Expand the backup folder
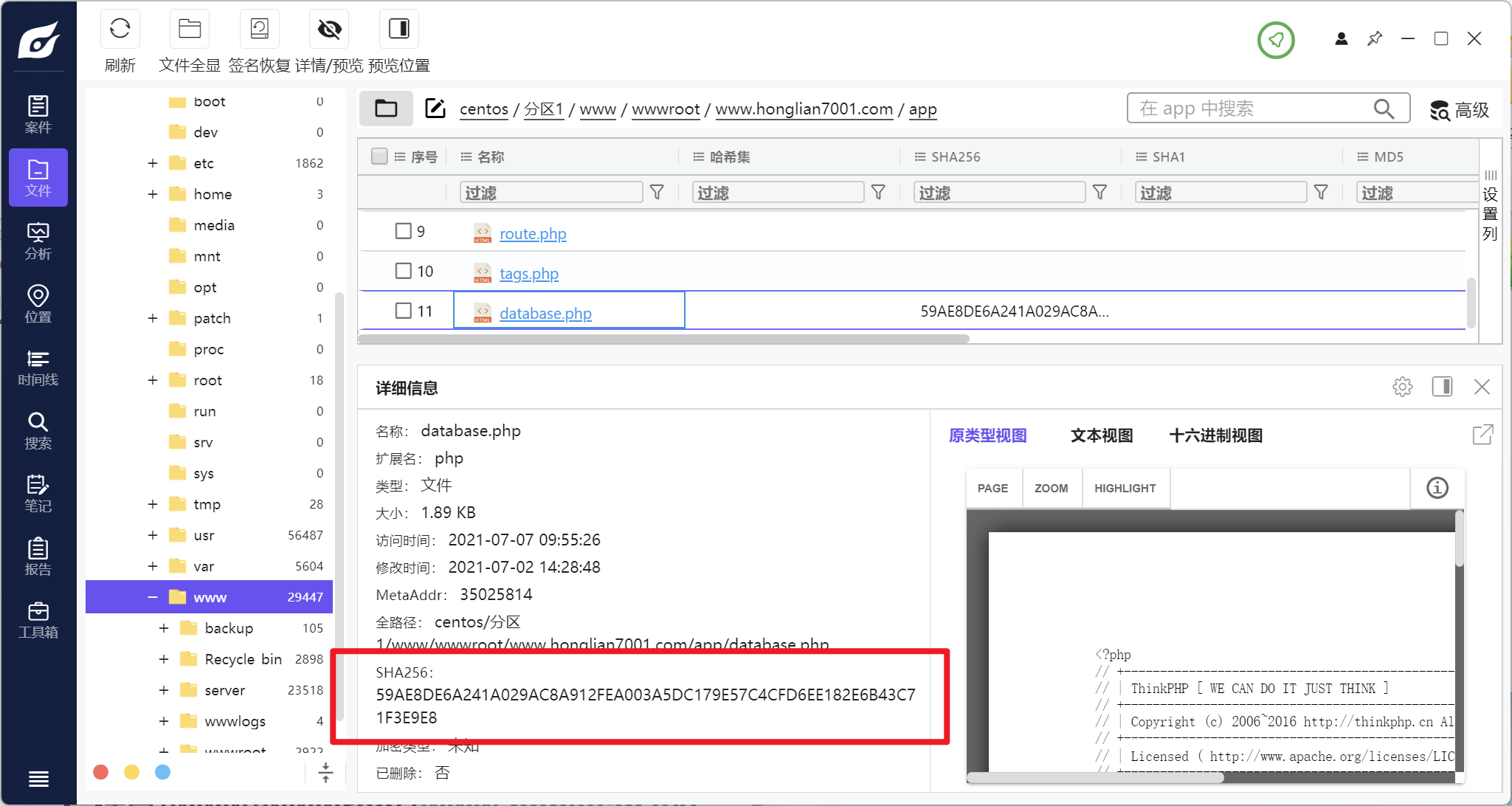Viewport: 1512px width, 806px height. (164, 628)
